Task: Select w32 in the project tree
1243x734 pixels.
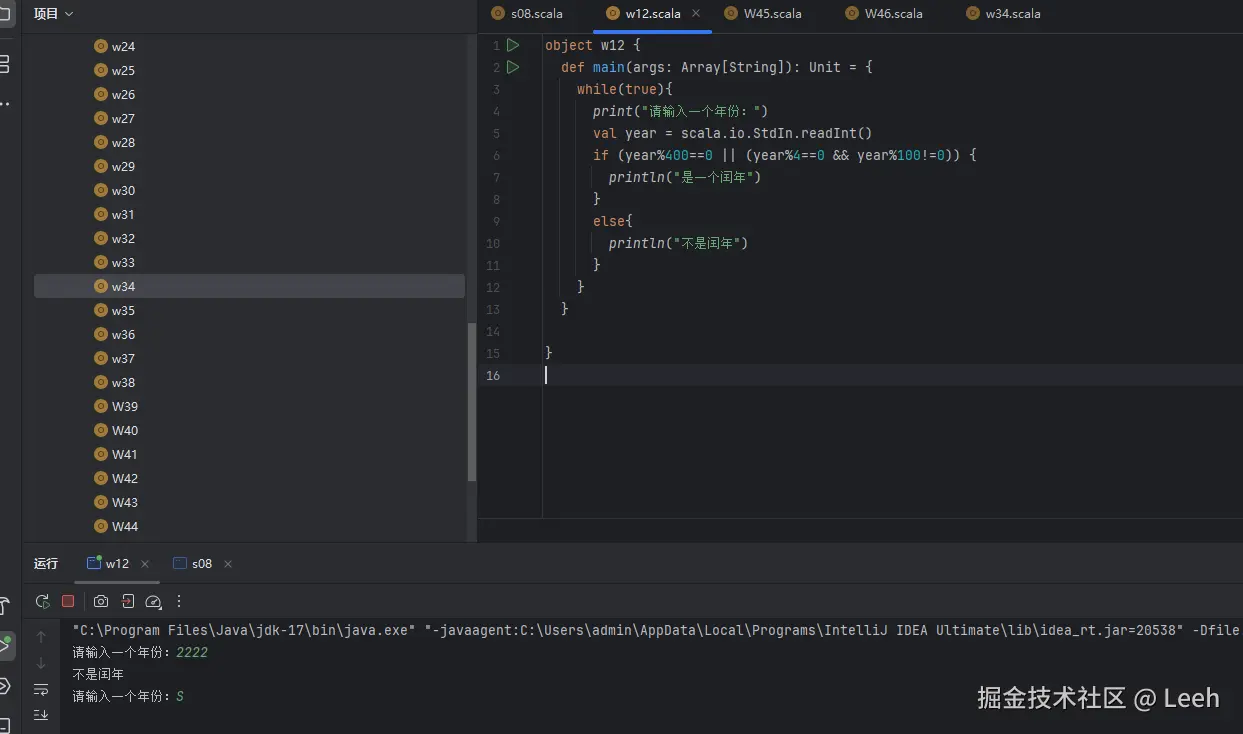Action: 249,239
